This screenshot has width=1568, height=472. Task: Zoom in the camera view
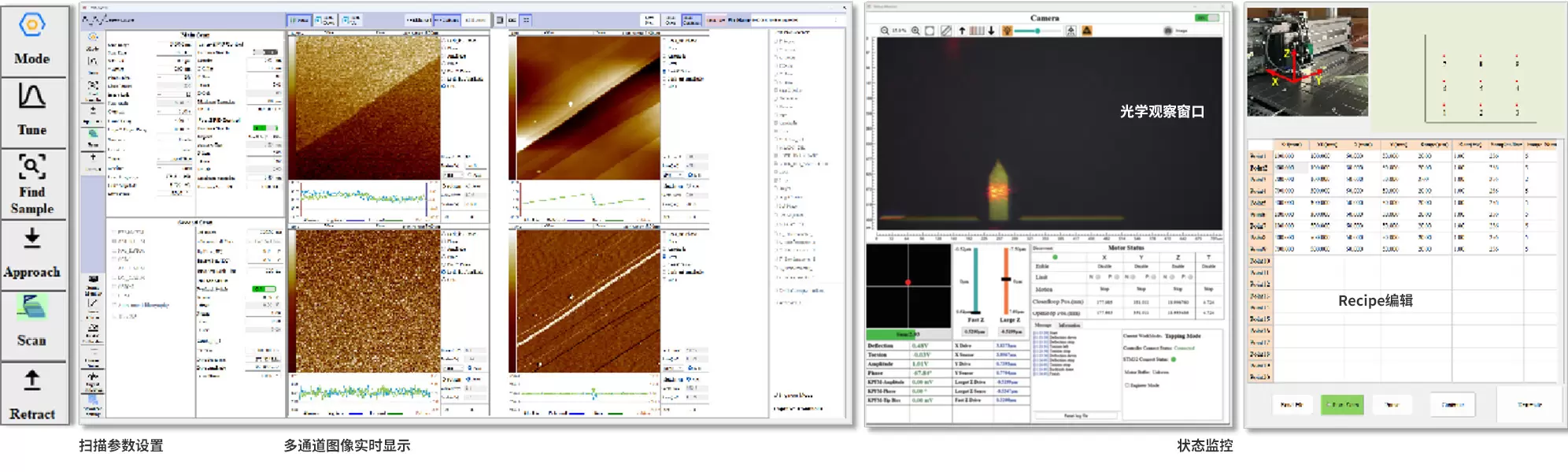915,31
